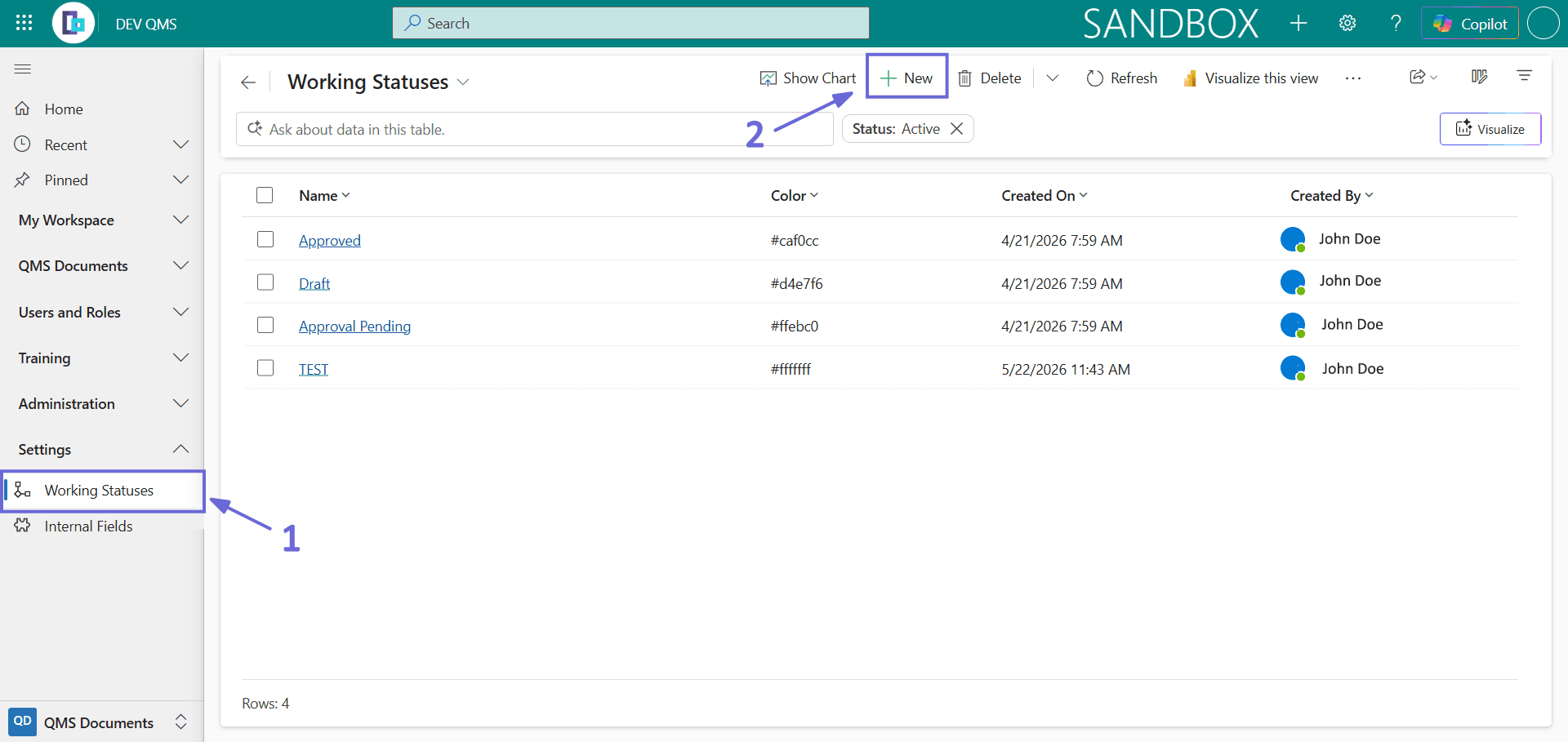
Task: Click the Rows: 4 footer text
Action: tap(265, 704)
